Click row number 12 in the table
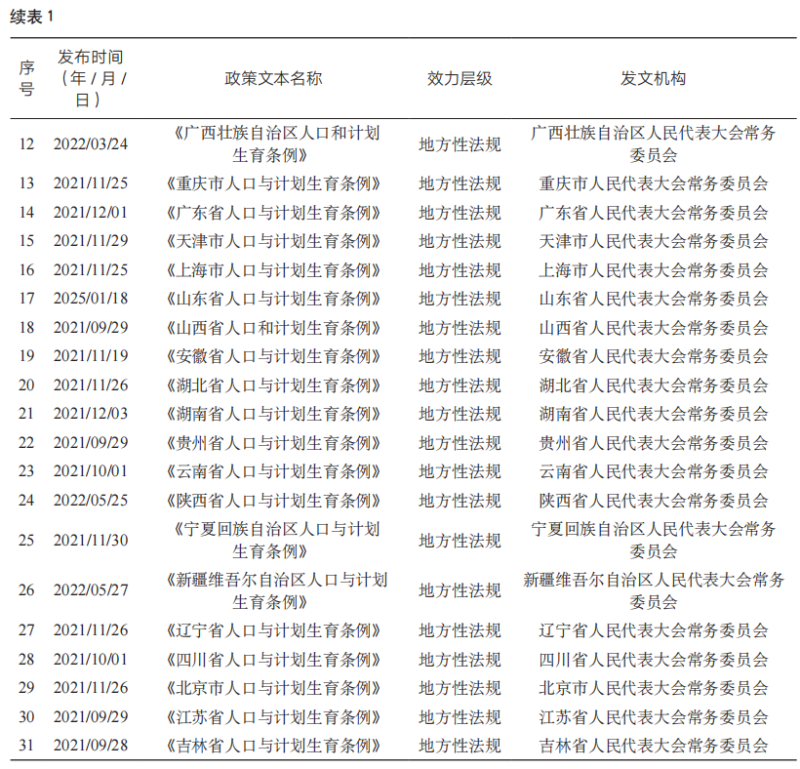The width and height of the screenshot is (800, 769). pyautogui.click(x=28, y=142)
